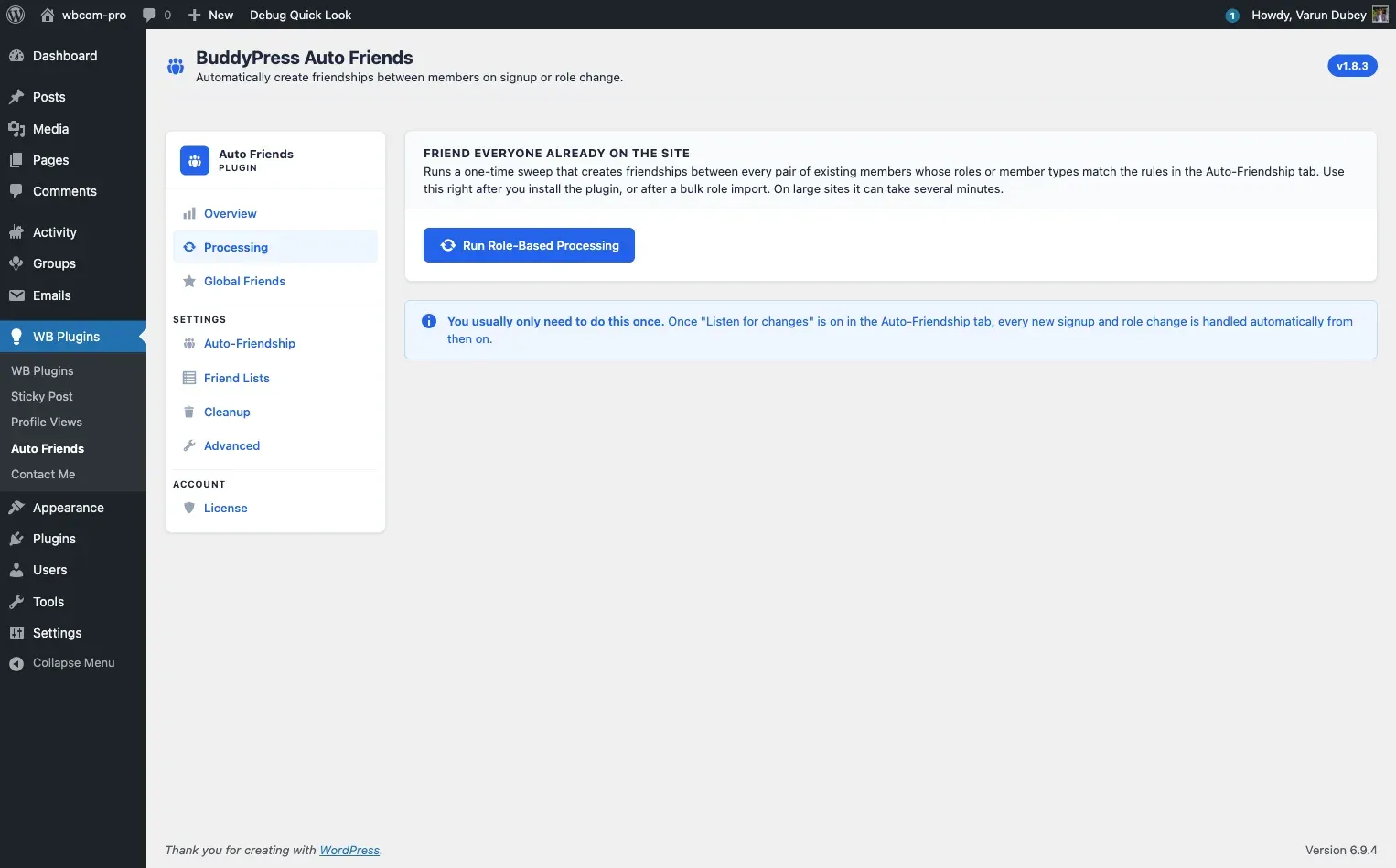Click the blue Auto Friends plugin logo
Viewport: 1396px width, 868px height.
tap(195, 160)
